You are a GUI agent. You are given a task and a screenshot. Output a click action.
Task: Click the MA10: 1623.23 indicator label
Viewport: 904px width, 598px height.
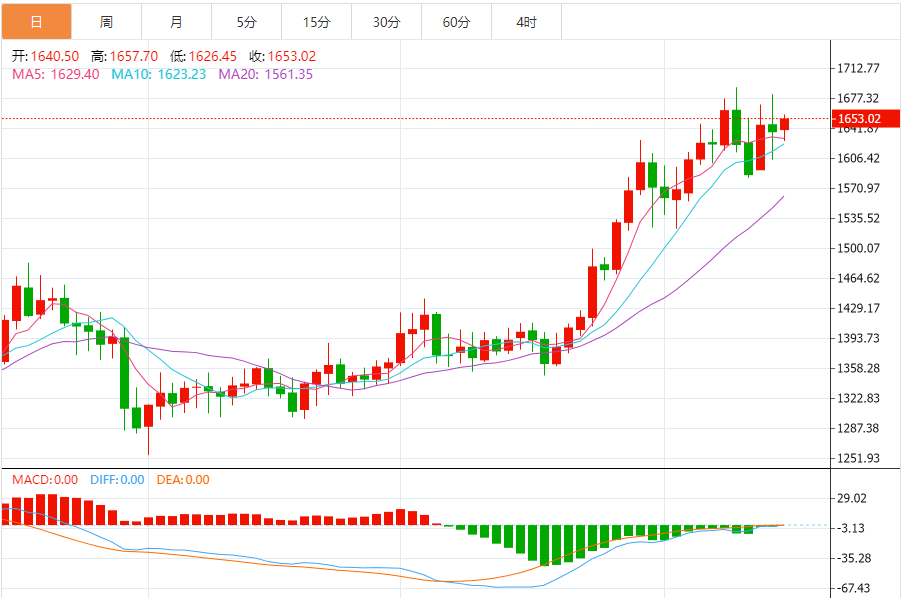[158, 74]
